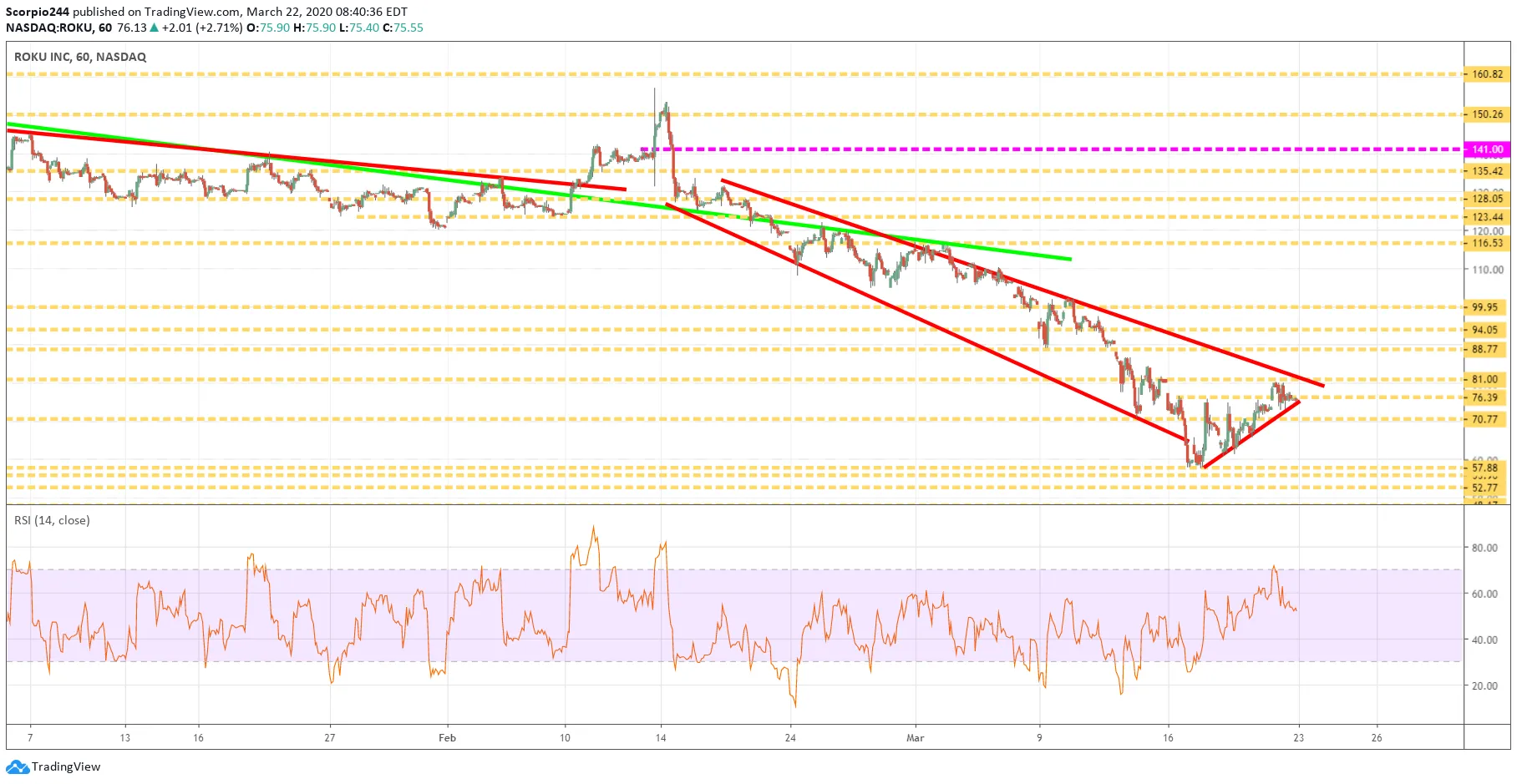Click the RSI 60.00 scale value
This screenshot has width=1517, height=784.
click(1484, 594)
